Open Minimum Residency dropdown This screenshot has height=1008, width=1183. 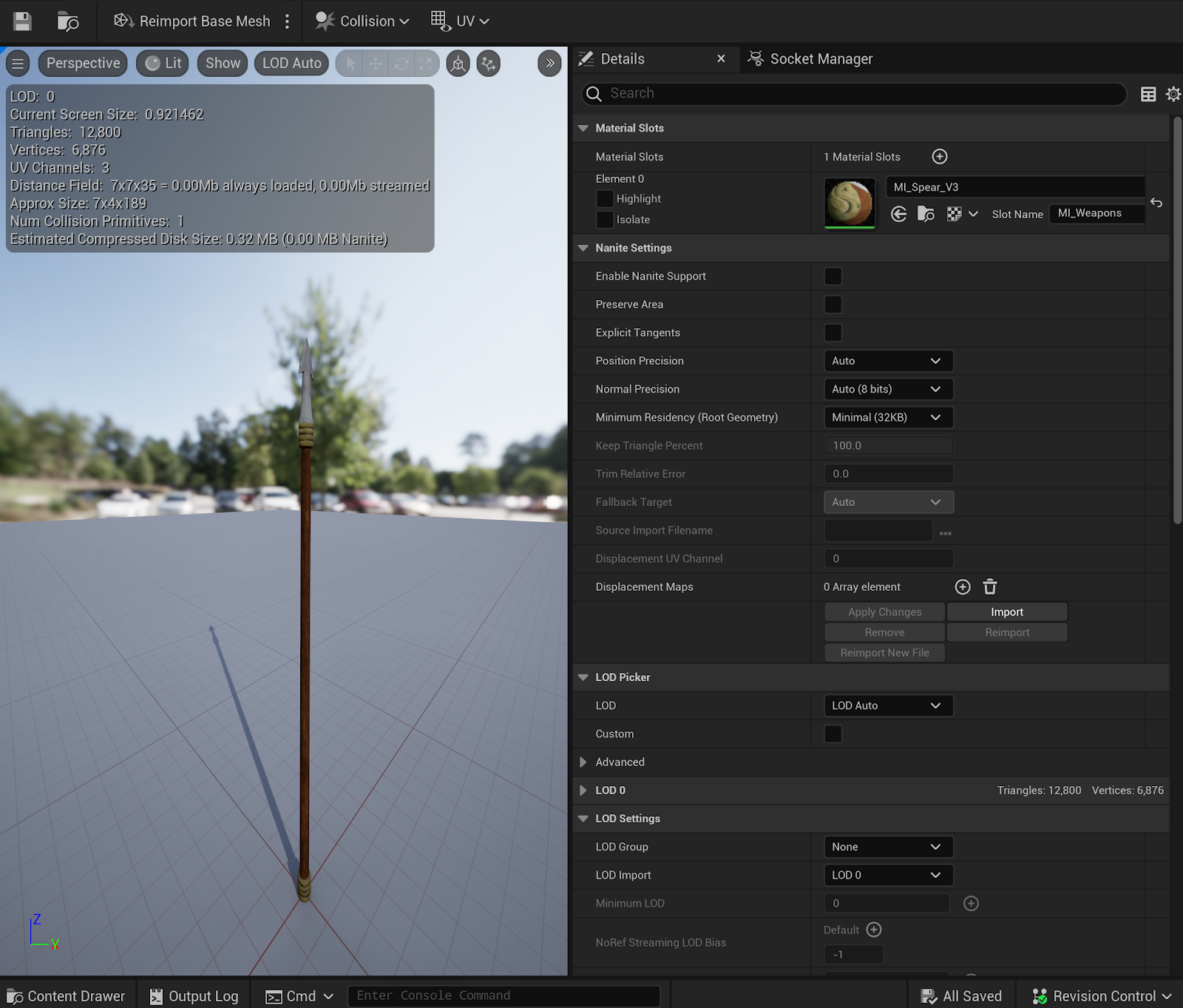click(x=889, y=418)
